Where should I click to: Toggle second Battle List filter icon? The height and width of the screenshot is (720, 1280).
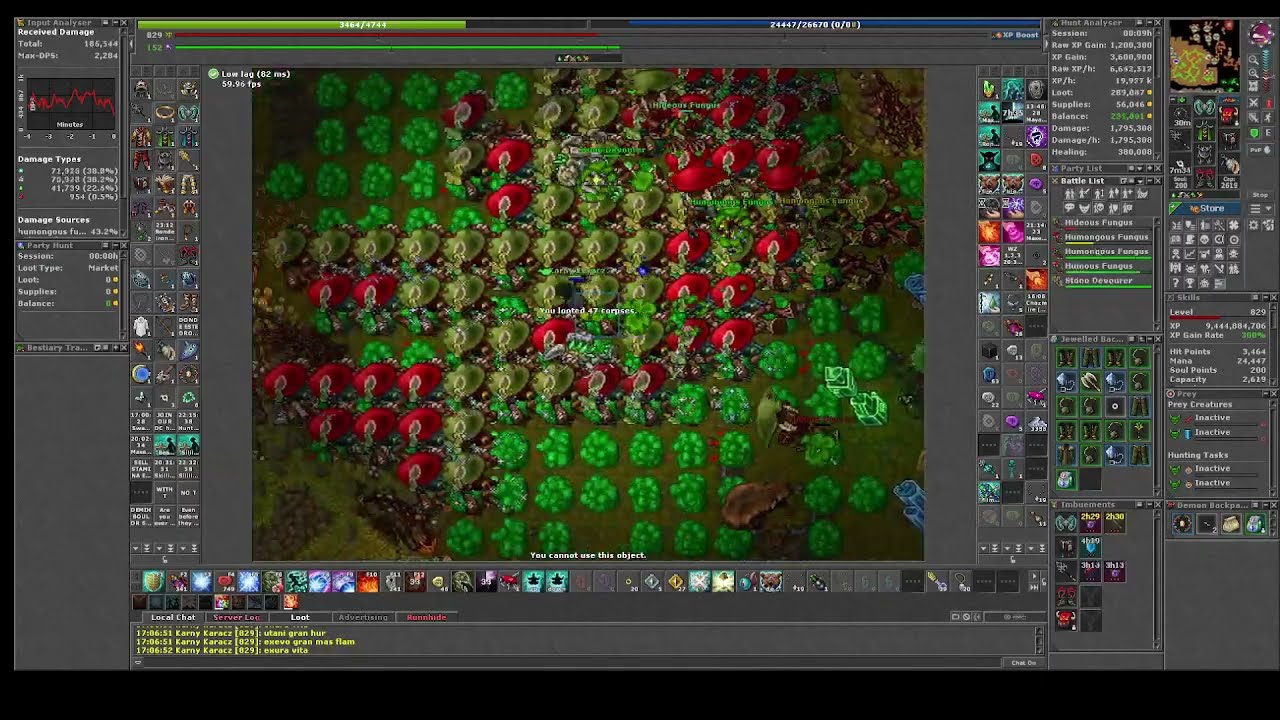pos(1084,194)
